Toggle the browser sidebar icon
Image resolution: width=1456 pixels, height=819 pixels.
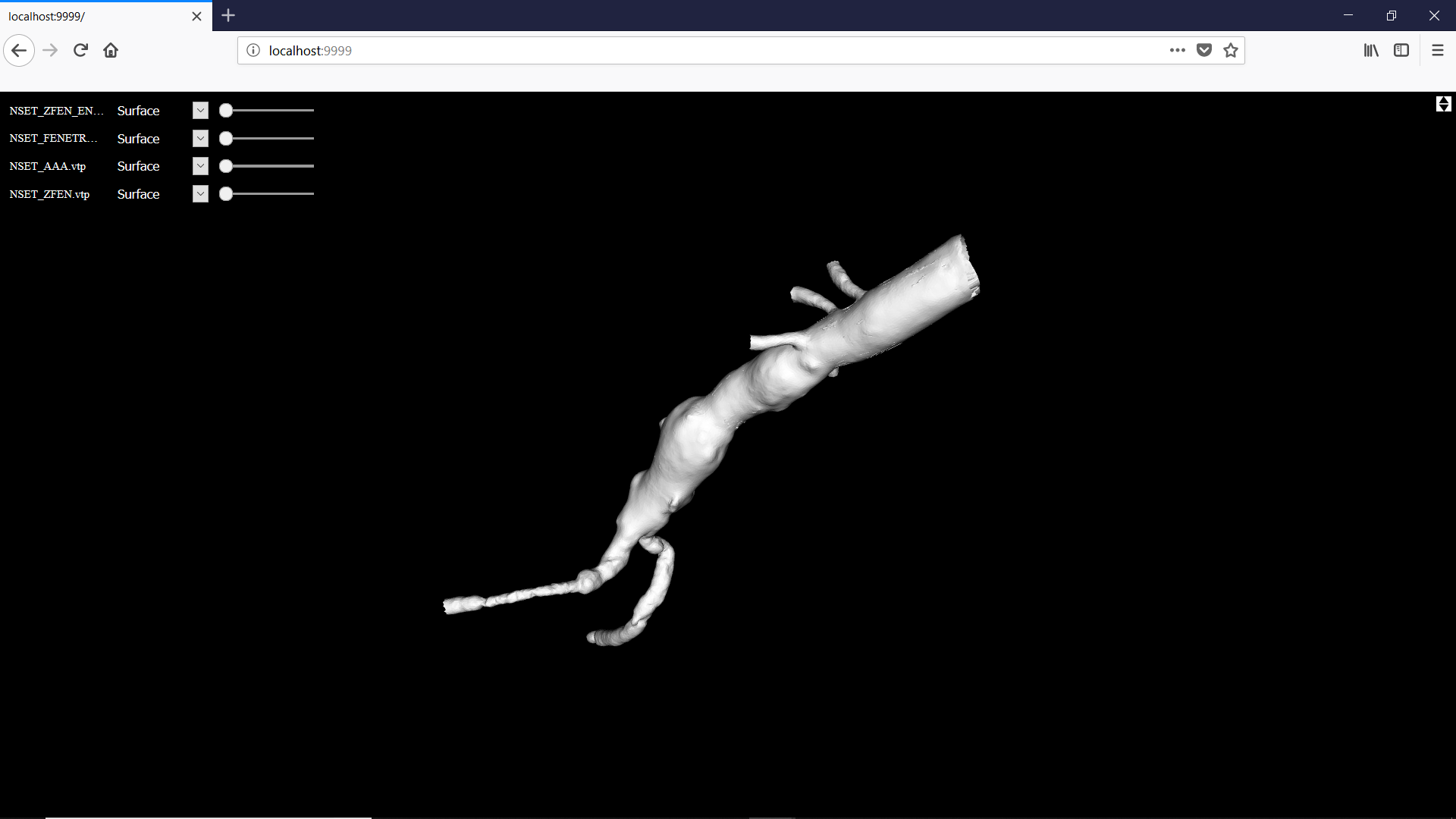pyautogui.click(x=1401, y=51)
